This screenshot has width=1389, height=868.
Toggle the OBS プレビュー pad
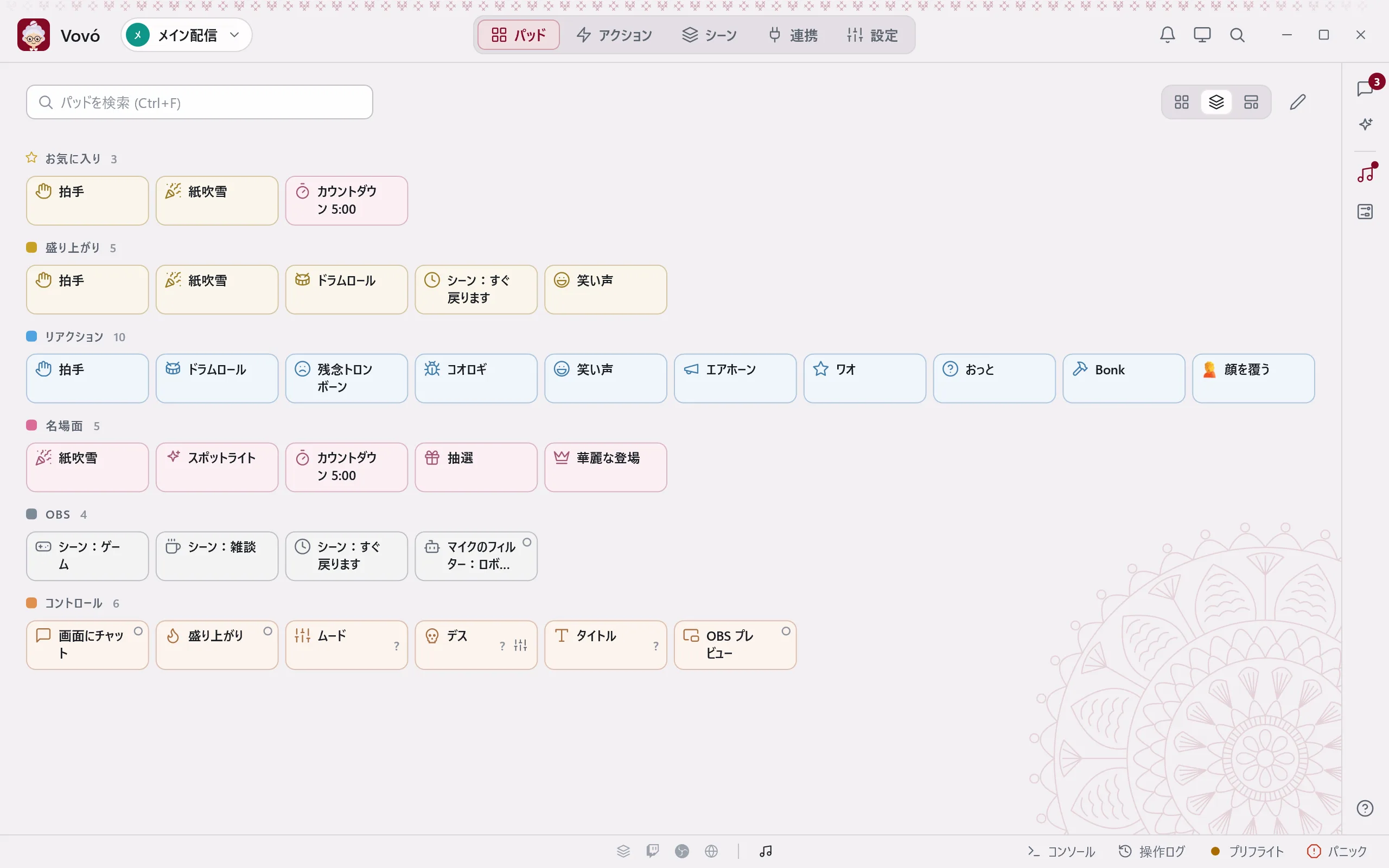click(735, 644)
